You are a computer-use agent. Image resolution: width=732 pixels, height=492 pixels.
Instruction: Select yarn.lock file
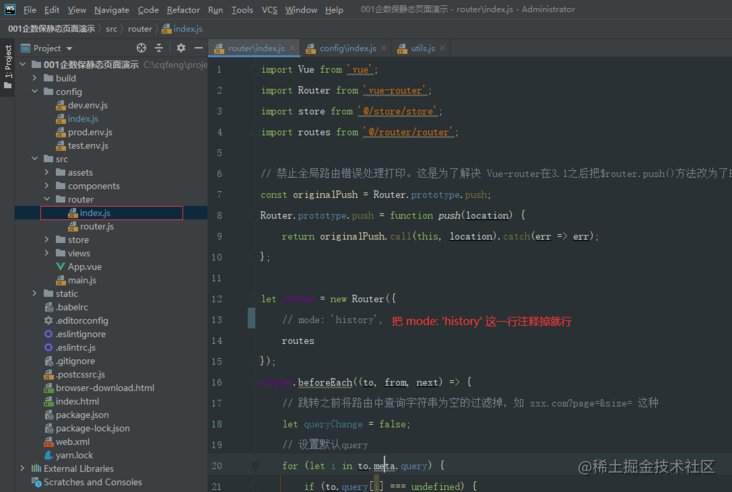coord(68,455)
